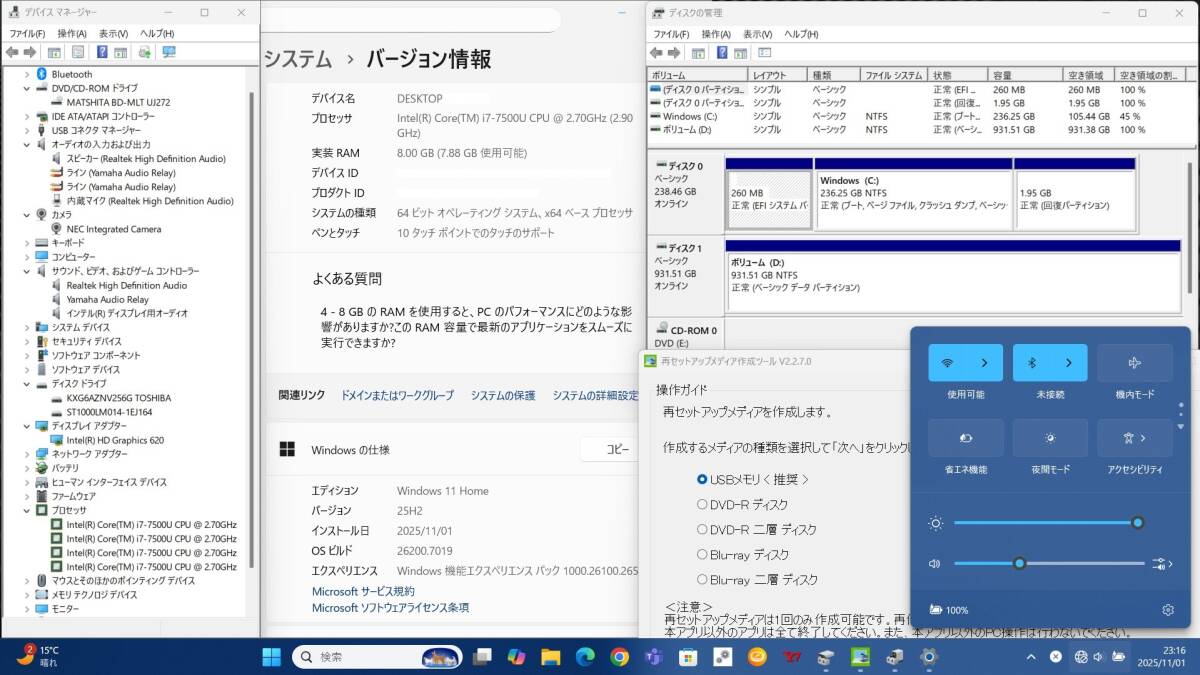Viewport: 1200px width, 675px height.
Task: Open quick settings gear icon
Action: pyautogui.click(x=1168, y=610)
